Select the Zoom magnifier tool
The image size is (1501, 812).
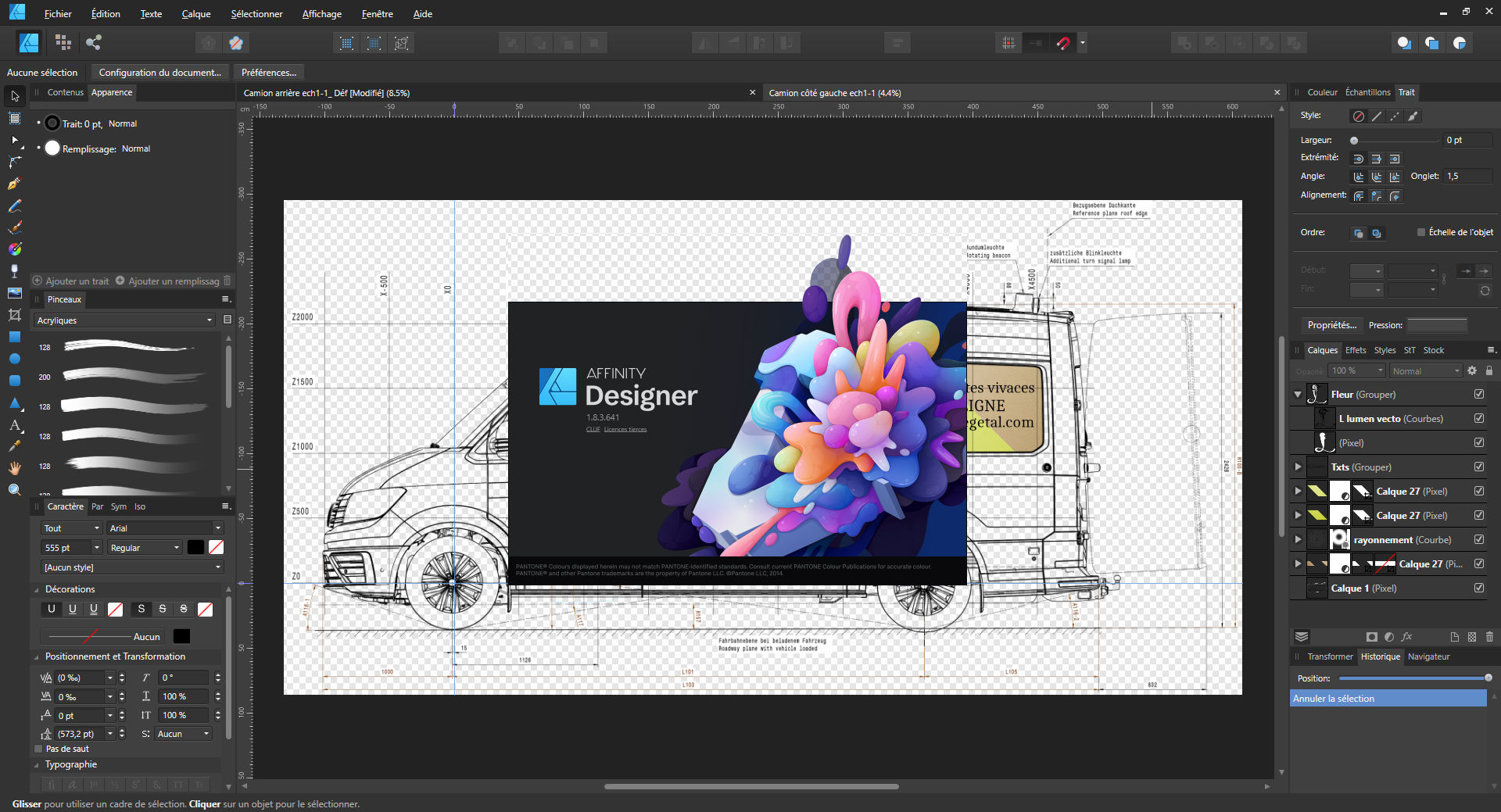click(x=14, y=490)
